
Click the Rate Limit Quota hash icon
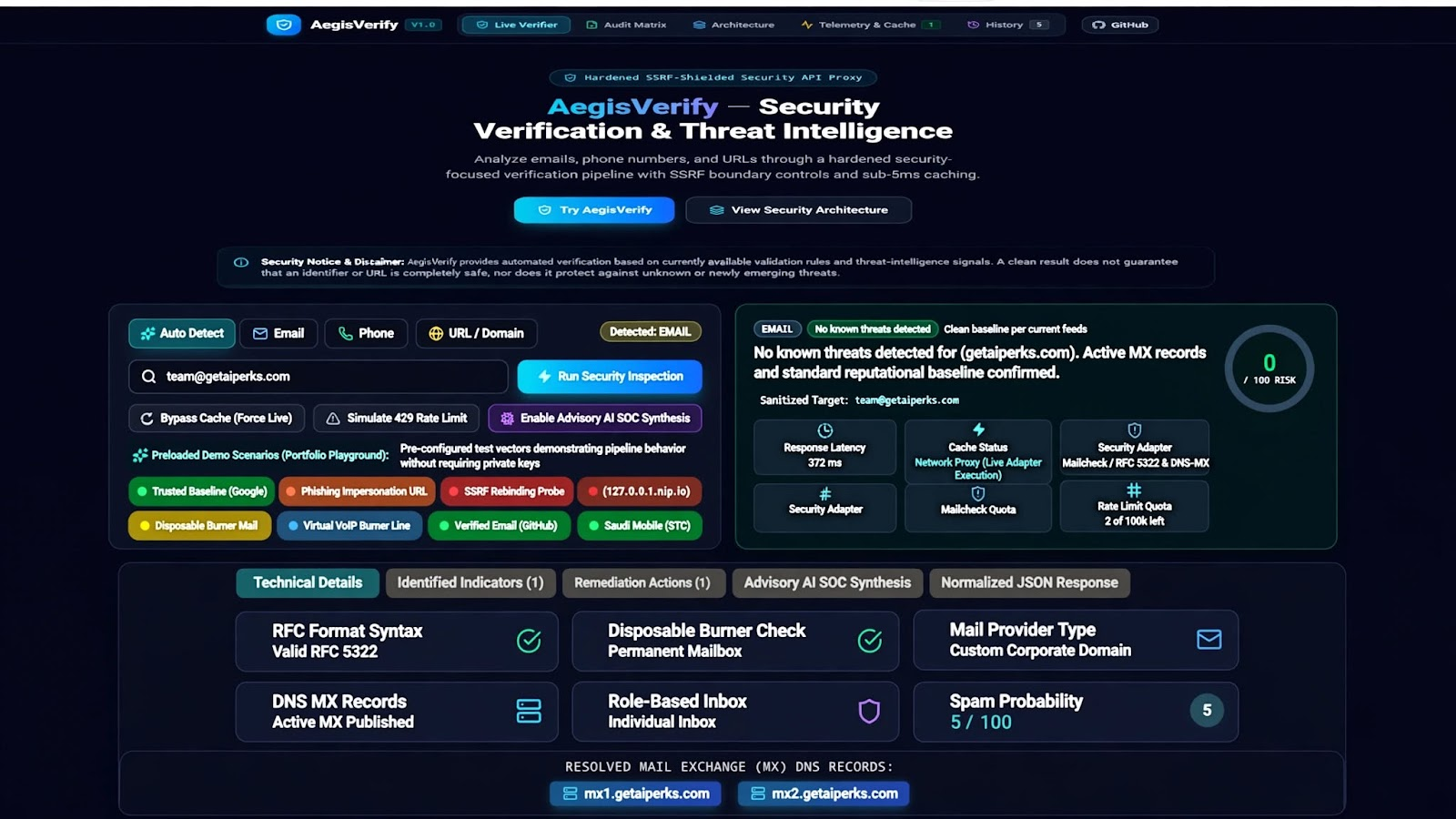coord(1134,490)
